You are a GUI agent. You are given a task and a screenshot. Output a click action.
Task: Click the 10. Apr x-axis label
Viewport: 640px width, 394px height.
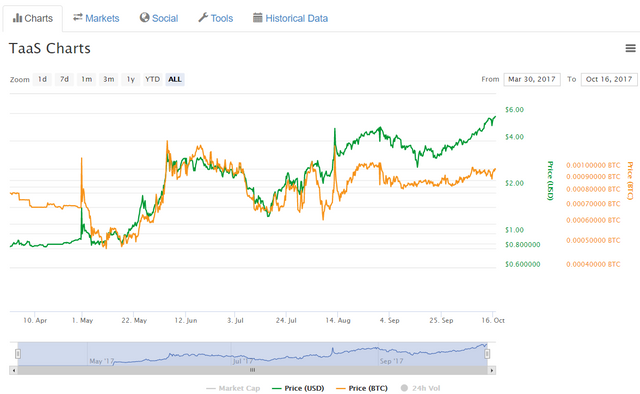[35, 321]
